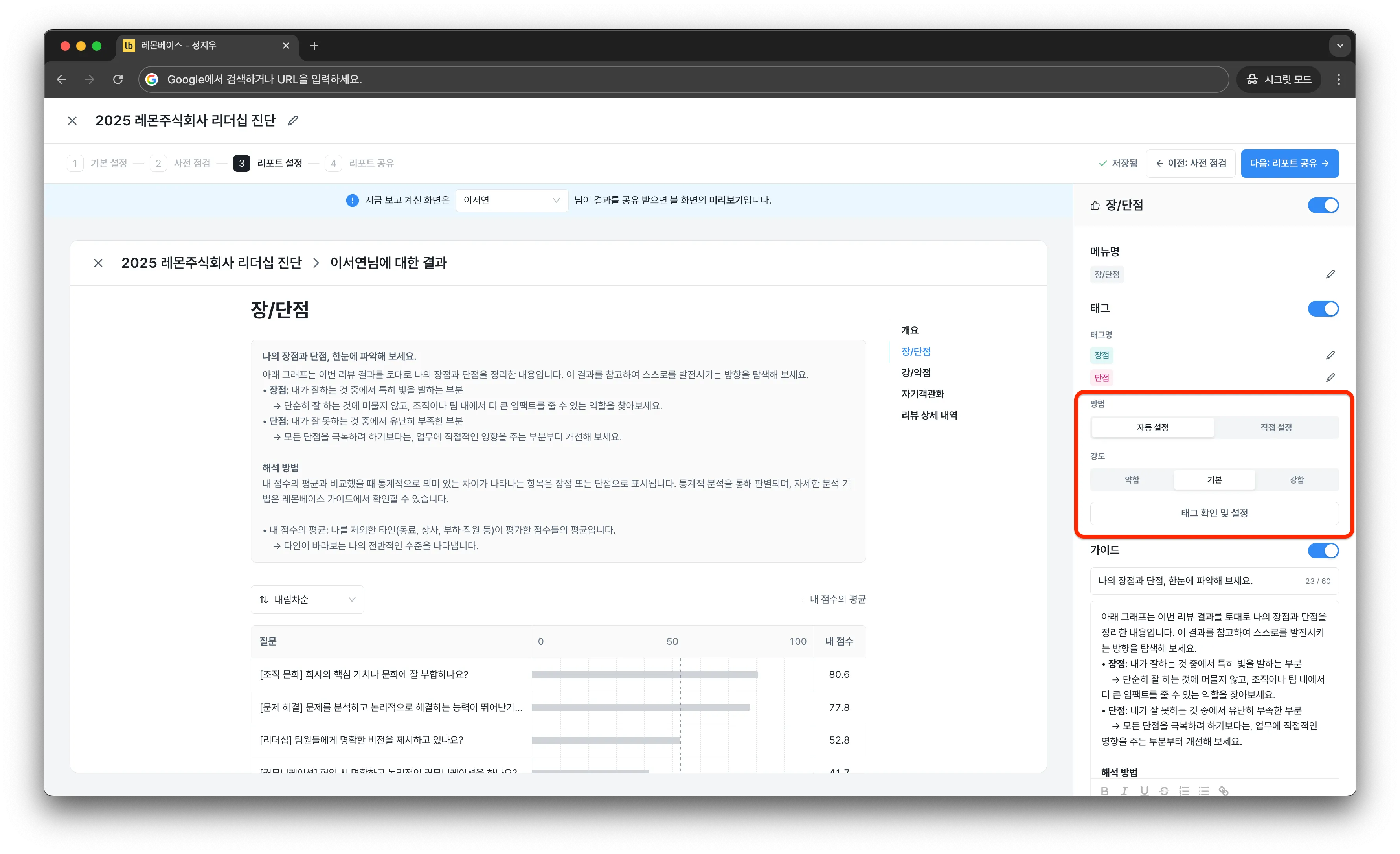The image size is (1400, 854).
Task: Click the insert link icon in guide editor
Action: tap(1224, 790)
